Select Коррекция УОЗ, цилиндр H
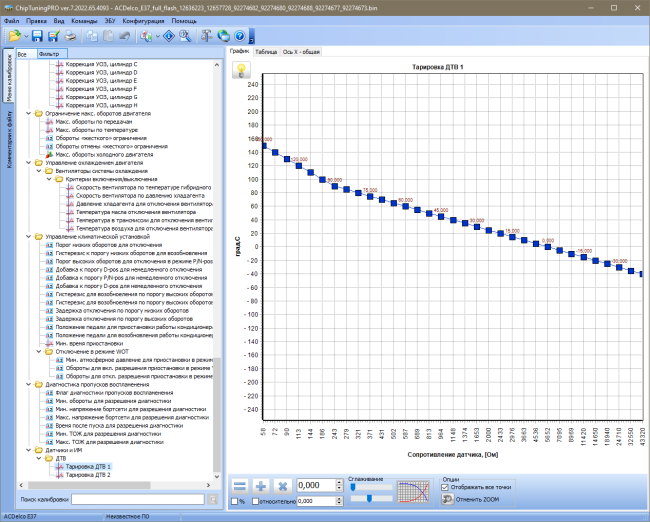This screenshot has width=650, height=522. 101,105
